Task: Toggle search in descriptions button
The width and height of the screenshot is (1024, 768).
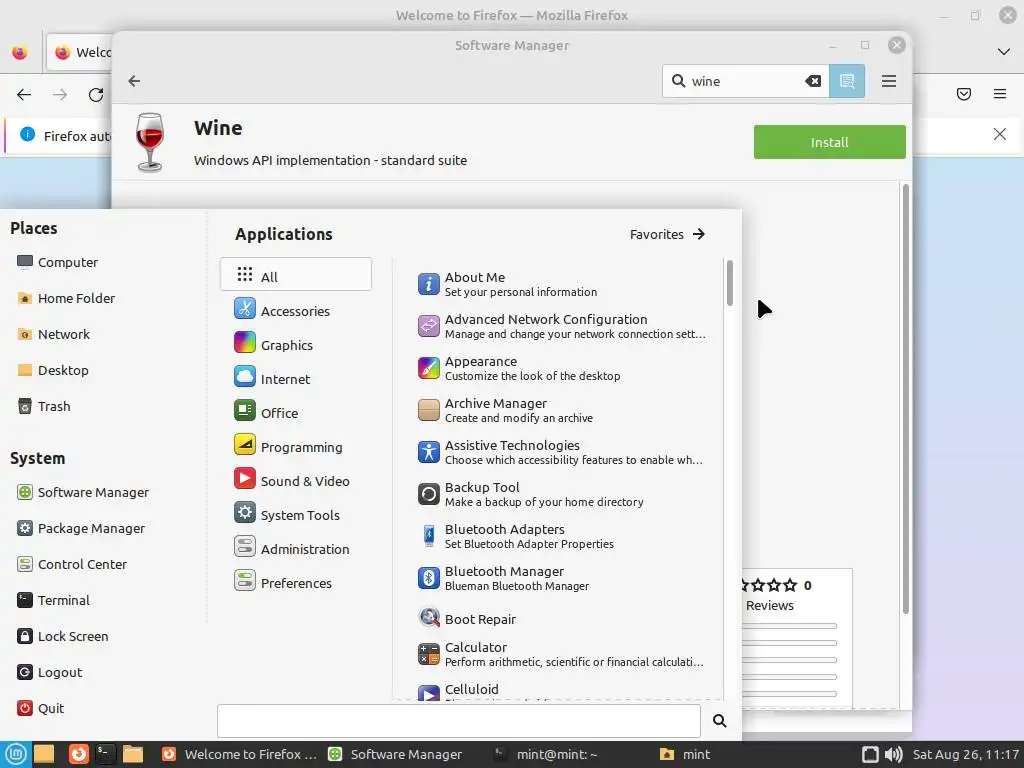Action: [847, 81]
